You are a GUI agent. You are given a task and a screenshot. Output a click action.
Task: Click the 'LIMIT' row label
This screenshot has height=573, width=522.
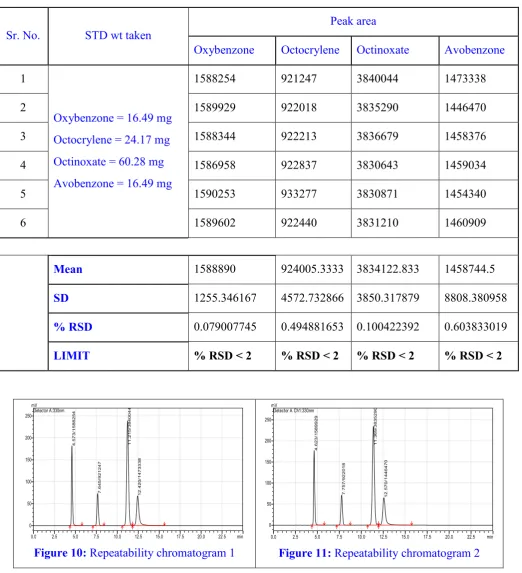71,356
